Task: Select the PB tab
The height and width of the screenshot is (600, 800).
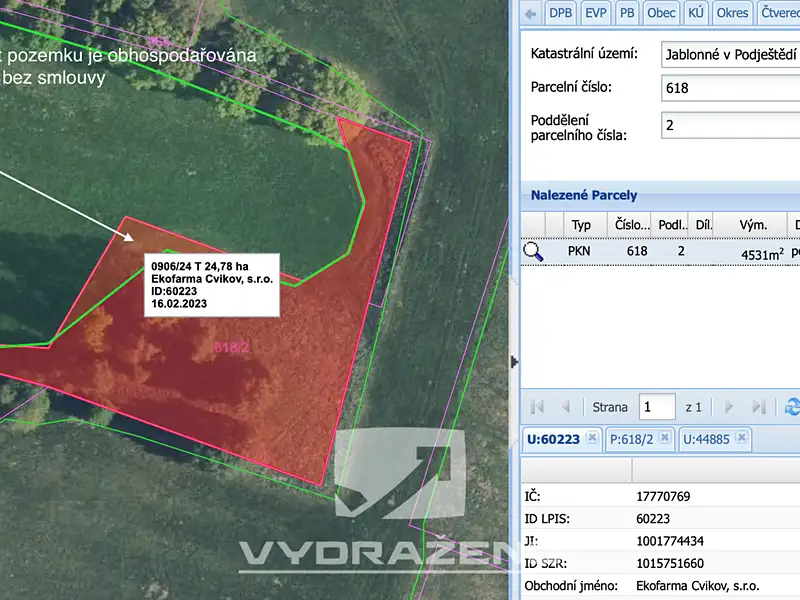Action: 627,13
